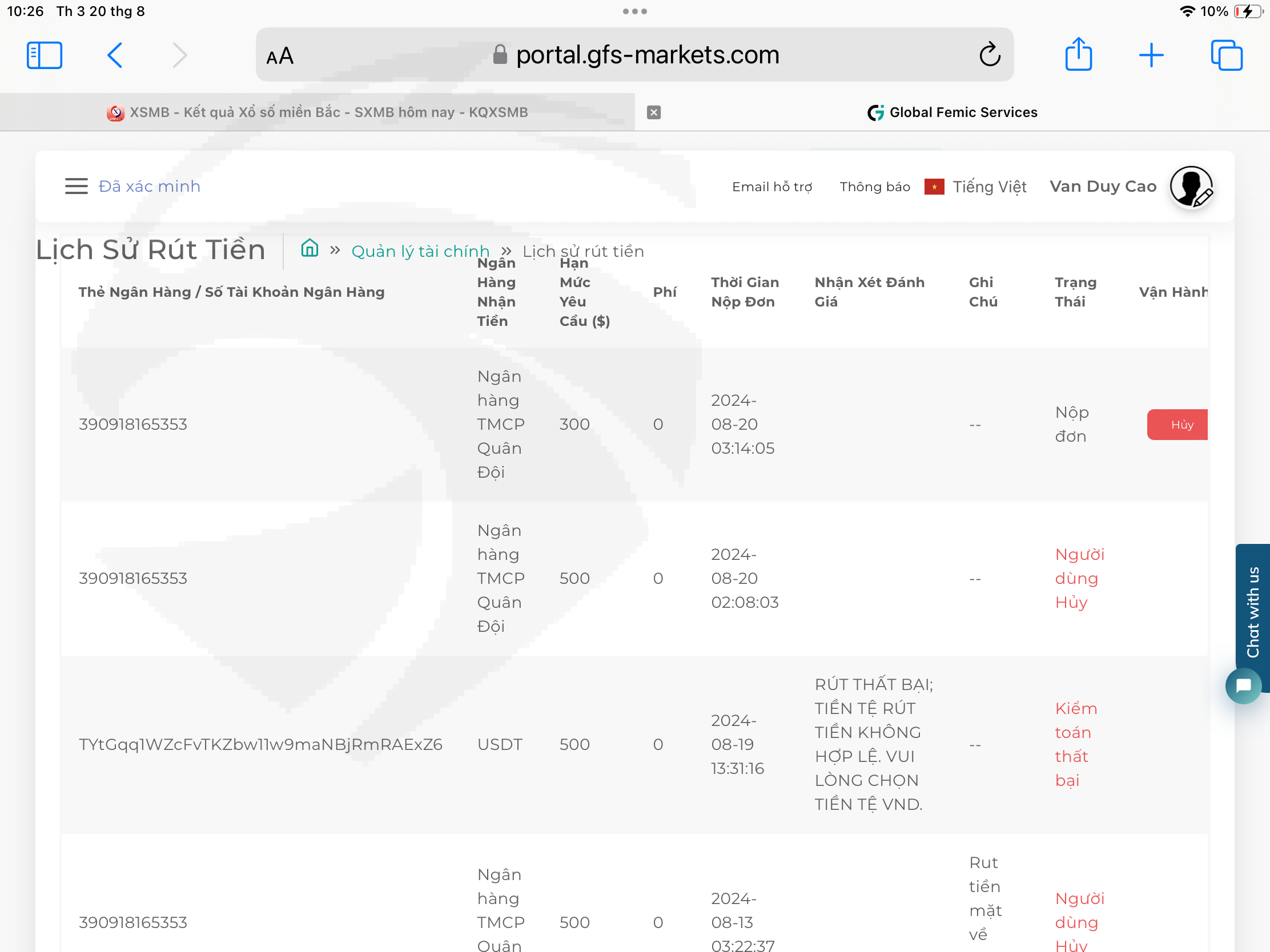
Task: Close the XSMB tab
Action: tap(653, 112)
